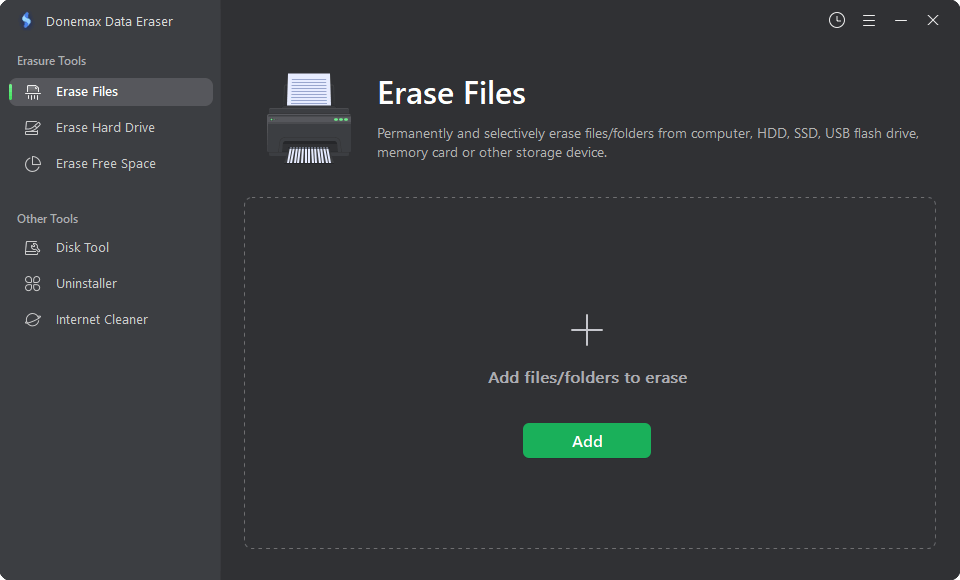Click the Donemax logo icon
Image resolution: width=960 pixels, height=580 pixels.
tap(26, 21)
